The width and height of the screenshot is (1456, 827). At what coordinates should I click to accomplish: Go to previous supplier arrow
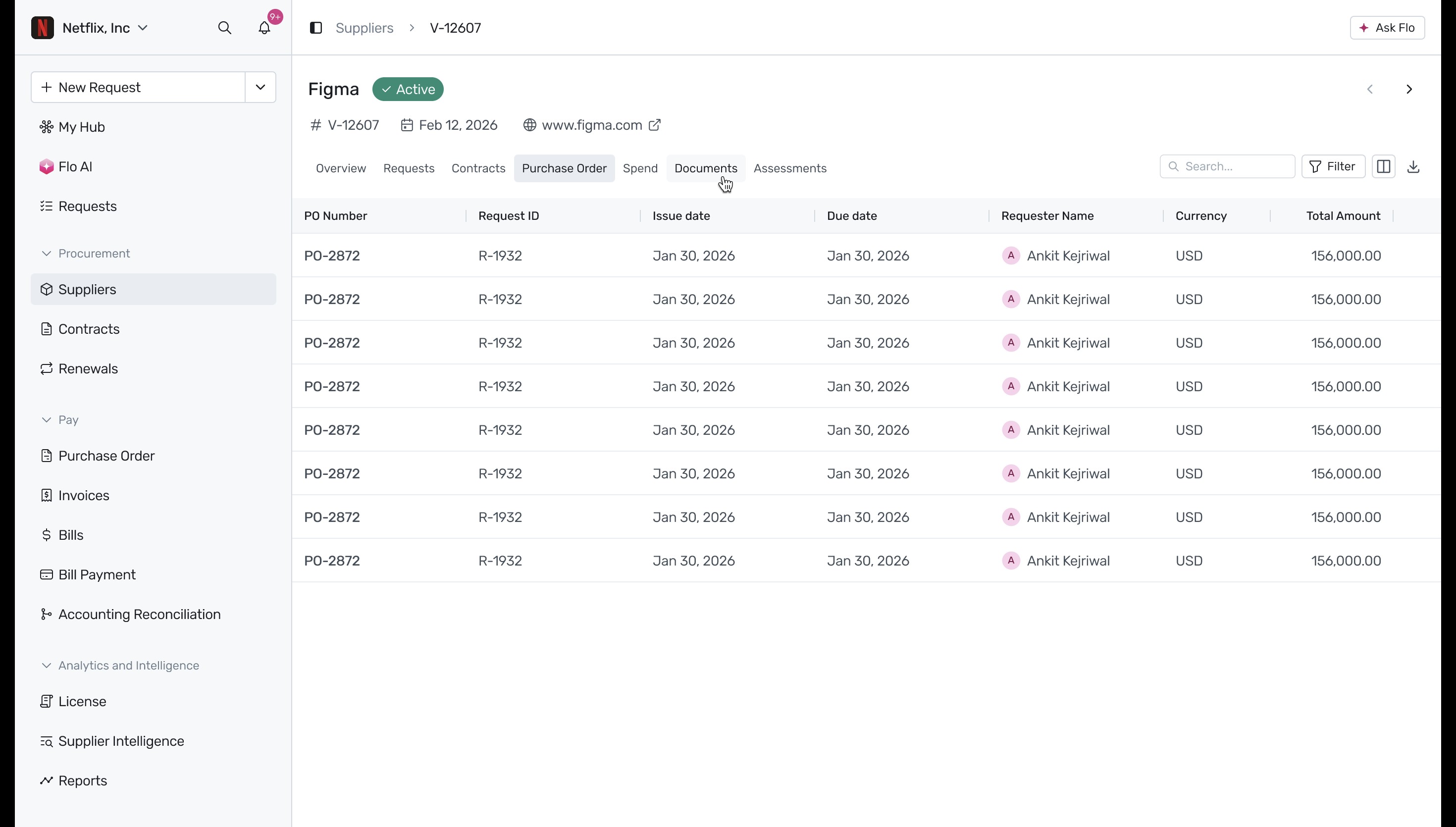pyautogui.click(x=1370, y=89)
